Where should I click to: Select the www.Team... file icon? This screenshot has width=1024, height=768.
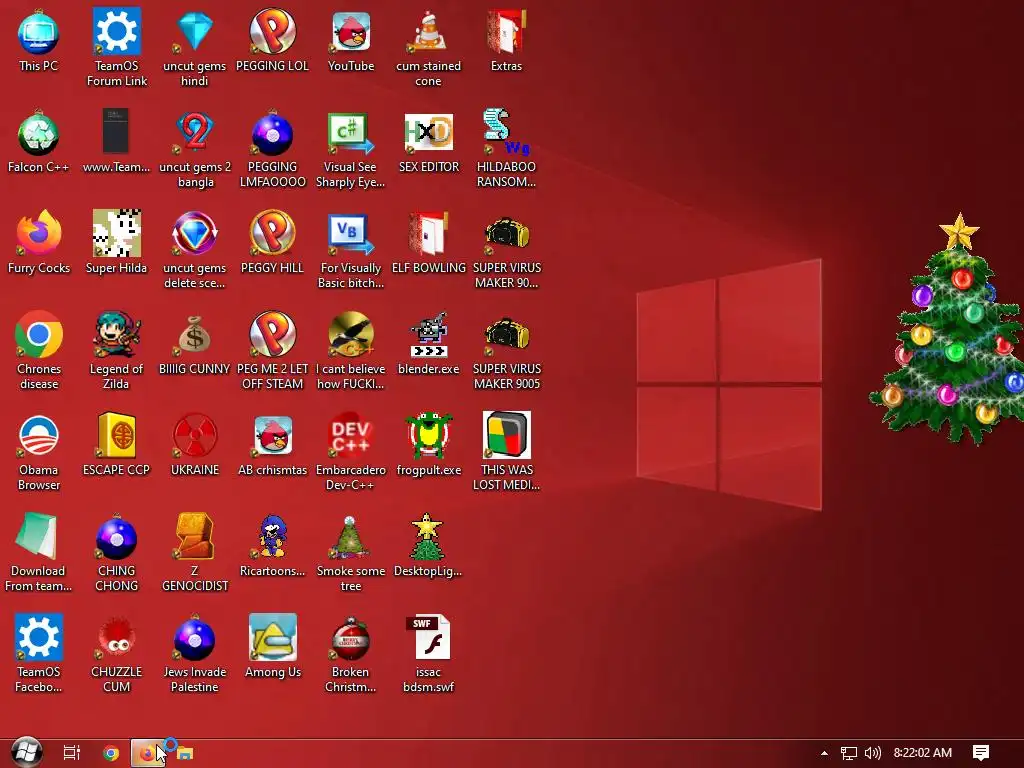pos(116,141)
